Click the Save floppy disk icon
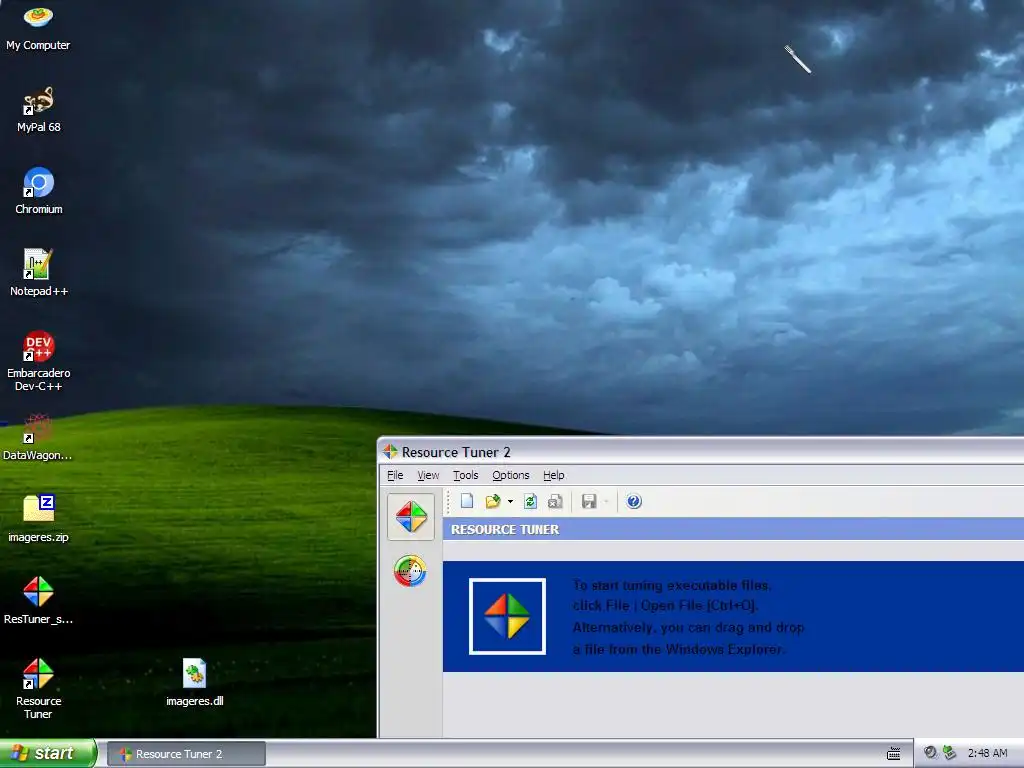 589,501
